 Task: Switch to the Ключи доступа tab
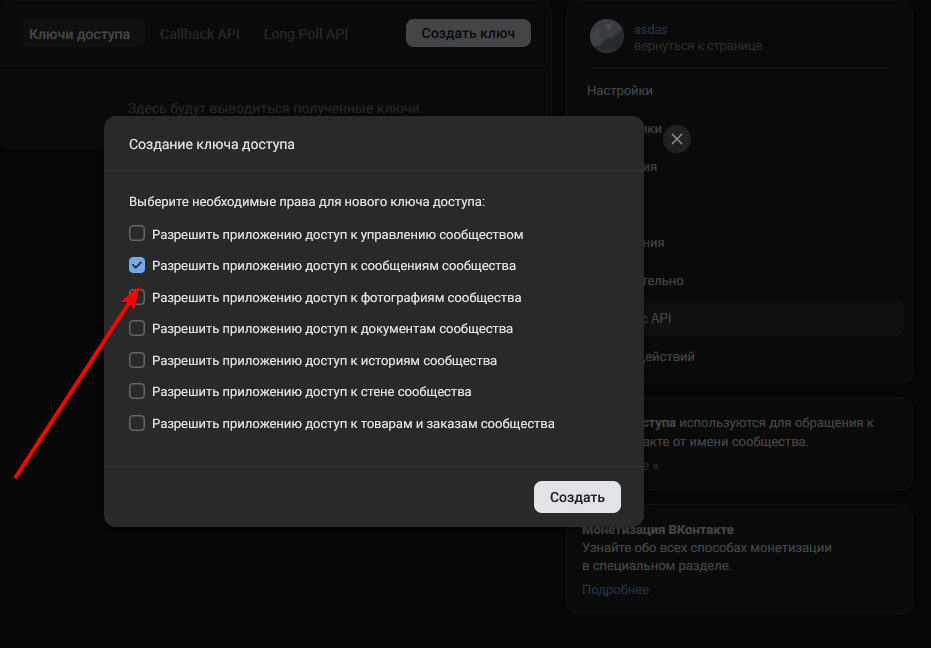coord(80,34)
